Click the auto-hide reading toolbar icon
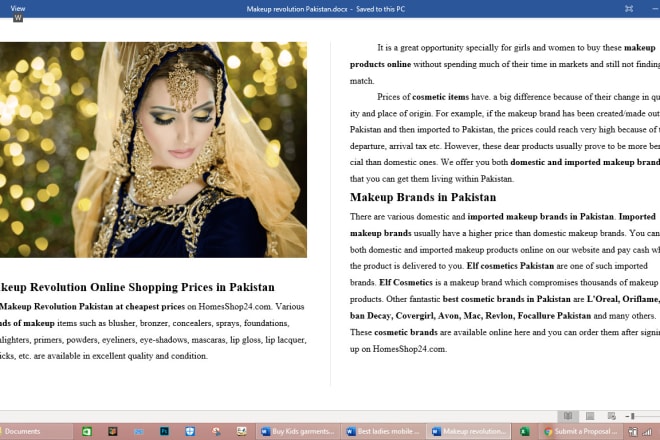The image size is (660, 440). coord(629,8)
